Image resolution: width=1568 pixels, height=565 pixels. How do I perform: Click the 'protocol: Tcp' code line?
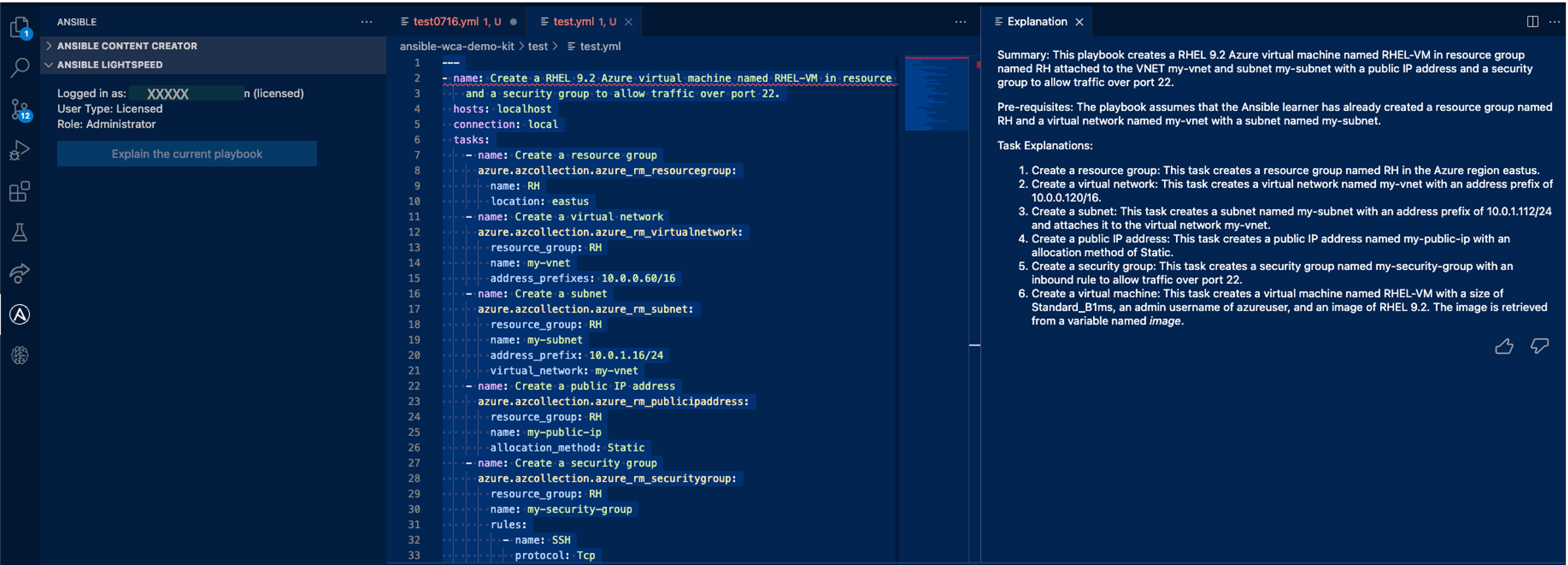(x=554, y=556)
